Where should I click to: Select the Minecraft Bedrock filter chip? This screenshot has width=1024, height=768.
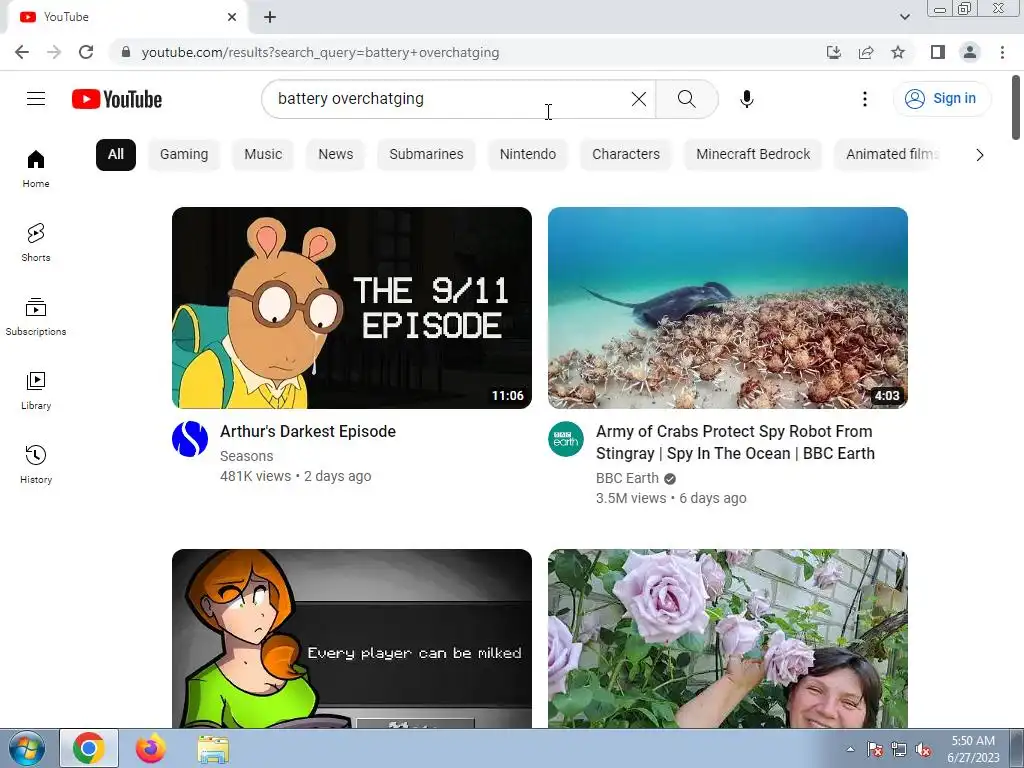[753, 155]
